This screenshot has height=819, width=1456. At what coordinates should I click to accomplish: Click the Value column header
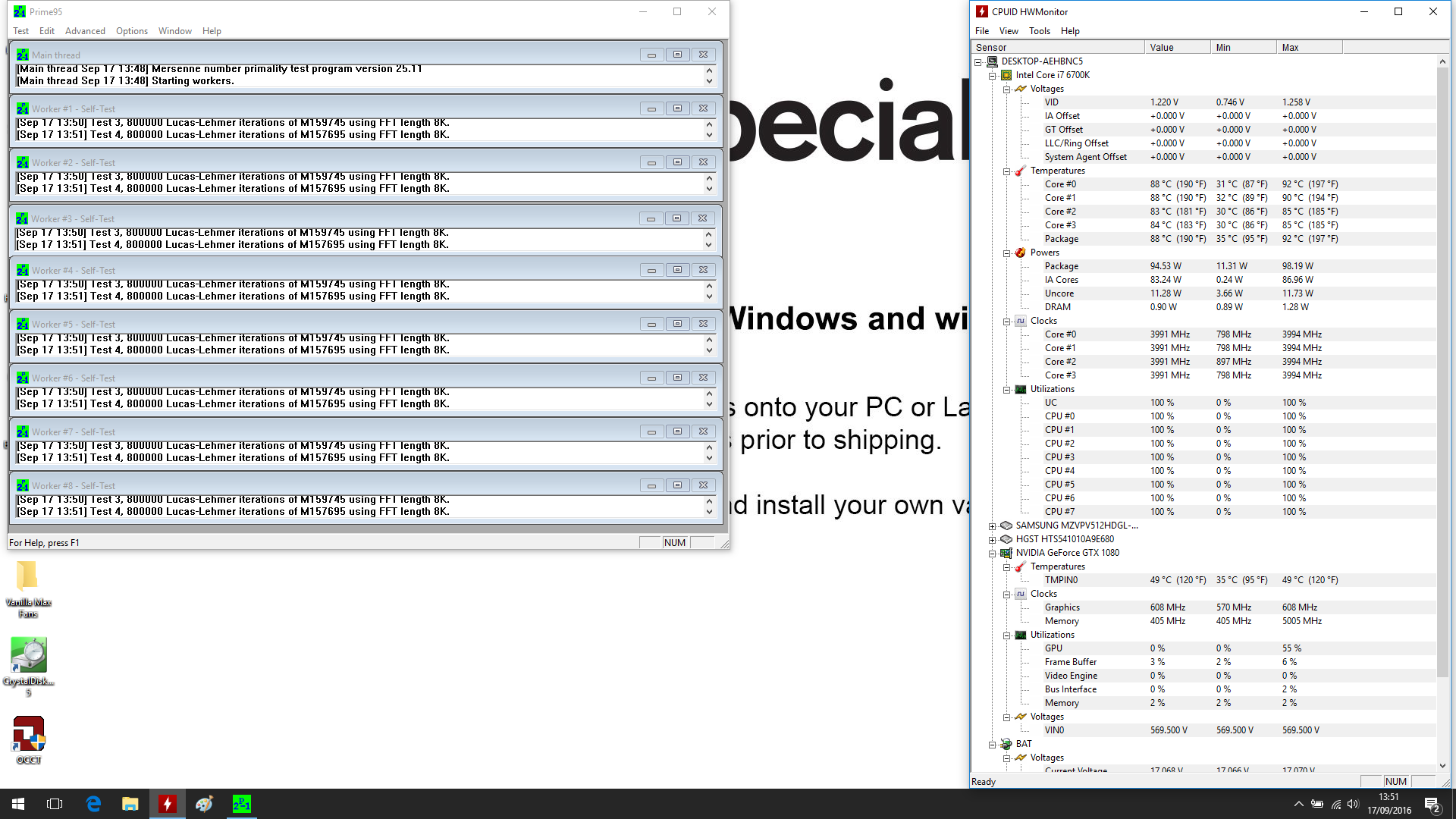pyautogui.click(x=1178, y=47)
